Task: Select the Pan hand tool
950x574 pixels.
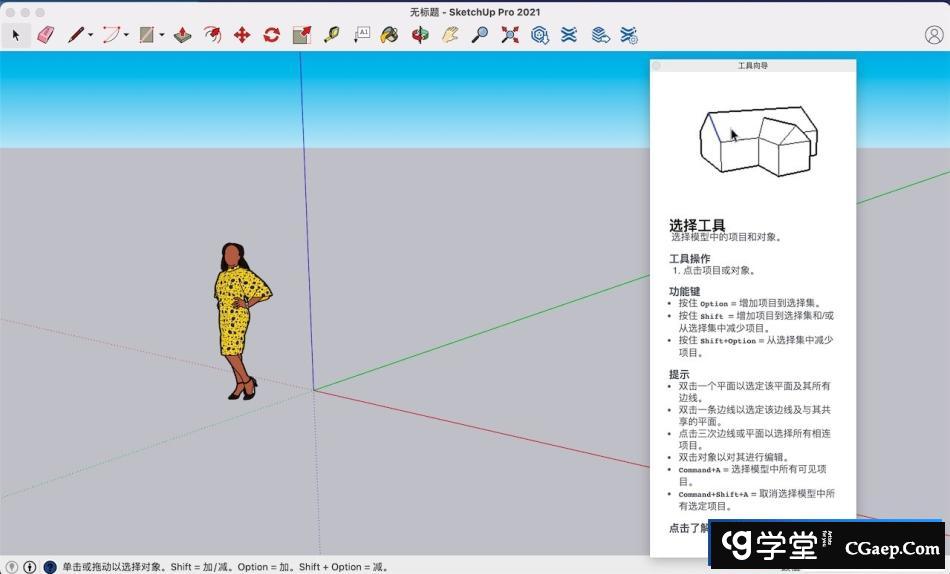Action: click(450, 35)
